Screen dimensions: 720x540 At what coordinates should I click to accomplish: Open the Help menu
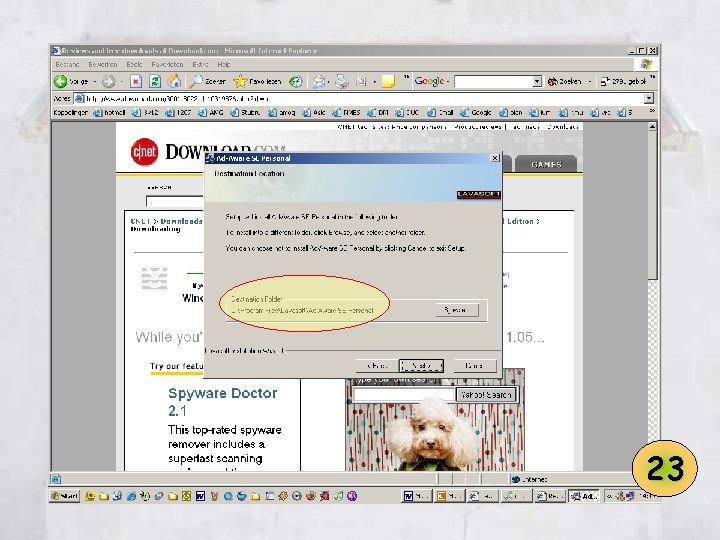pos(224,65)
